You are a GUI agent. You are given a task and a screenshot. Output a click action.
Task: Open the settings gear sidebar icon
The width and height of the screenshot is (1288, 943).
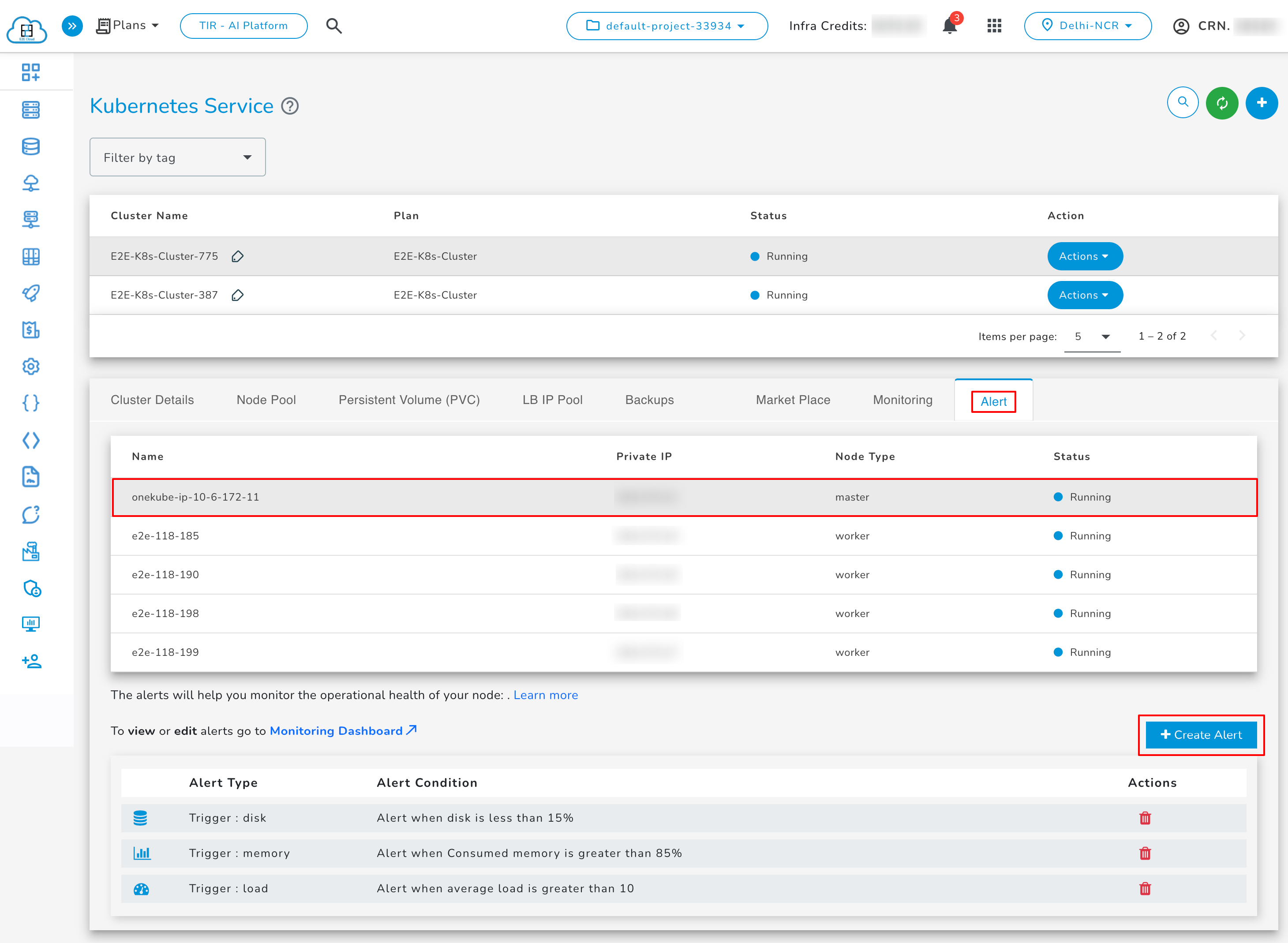[x=31, y=367]
